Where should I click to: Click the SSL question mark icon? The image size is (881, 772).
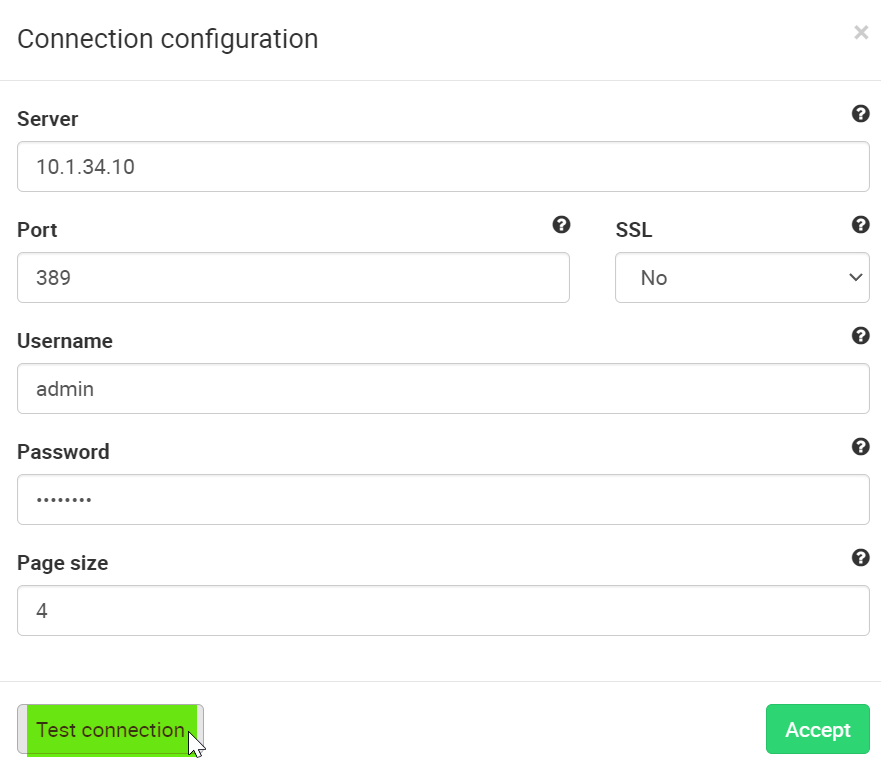860,225
